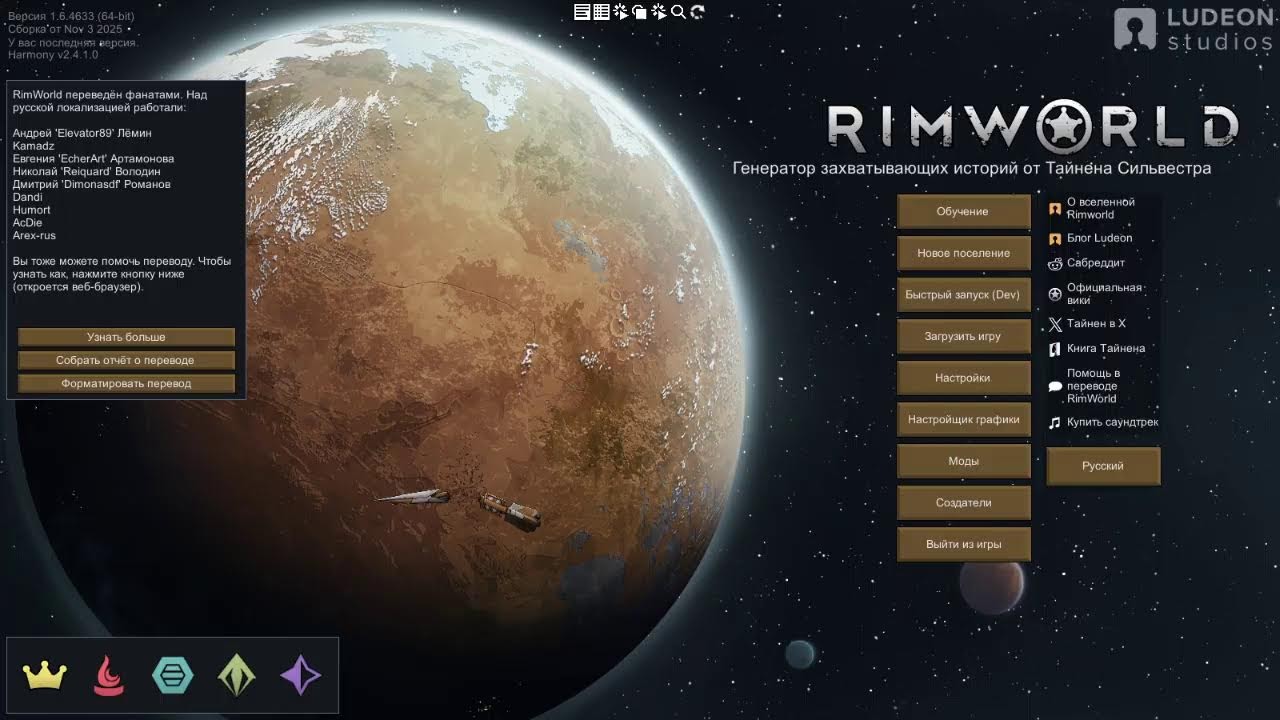The width and height of the screenshot is (1280, 720).
Task: Click text Сборка от Nov 3 2025
Action: coord(65,30)
